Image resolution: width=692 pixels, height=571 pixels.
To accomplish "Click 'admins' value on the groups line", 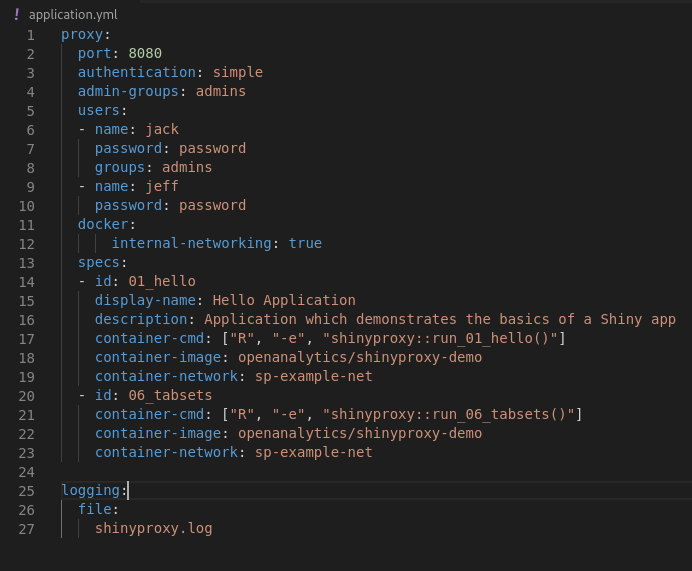I will tap(187, 167).
